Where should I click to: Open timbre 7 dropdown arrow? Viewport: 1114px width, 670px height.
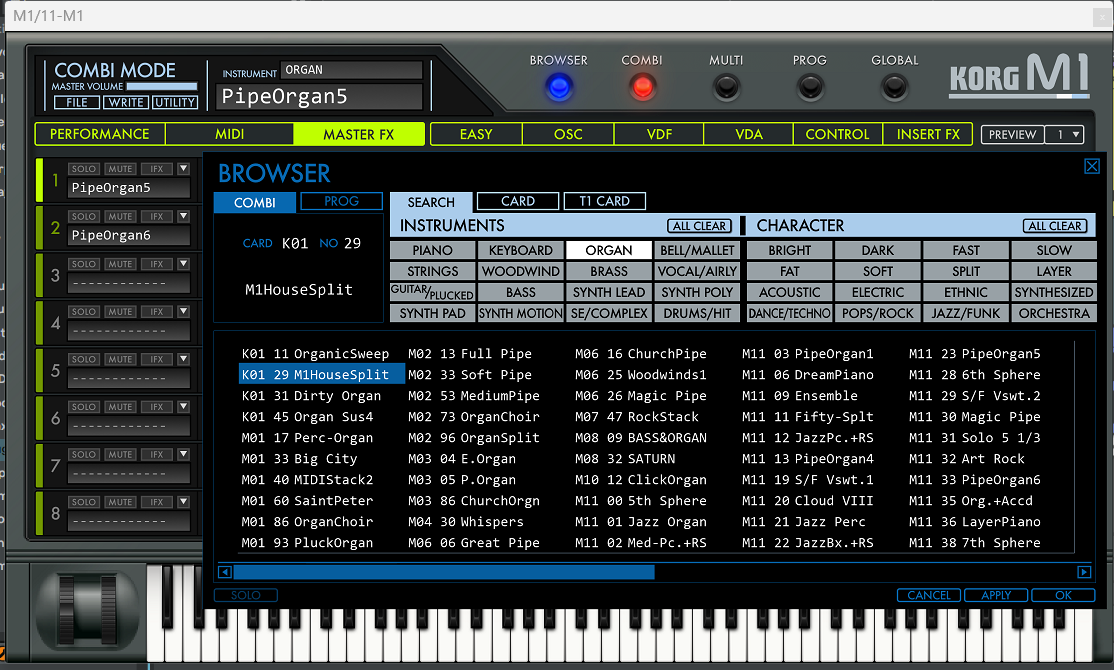[183, 455]
